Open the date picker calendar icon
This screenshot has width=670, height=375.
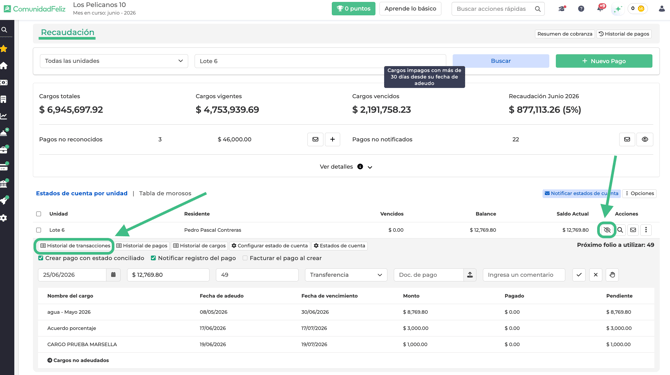[x=113, y=275]
